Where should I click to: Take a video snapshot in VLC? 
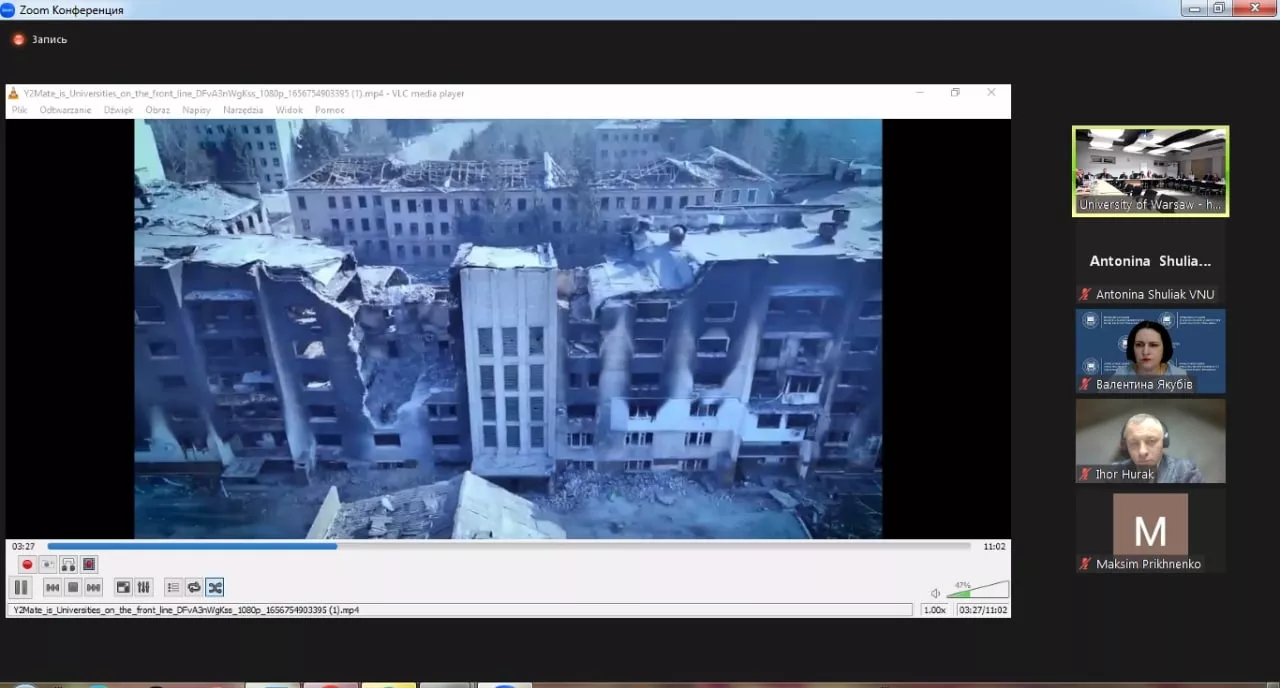pyautogui.click(x=47, y=565)
